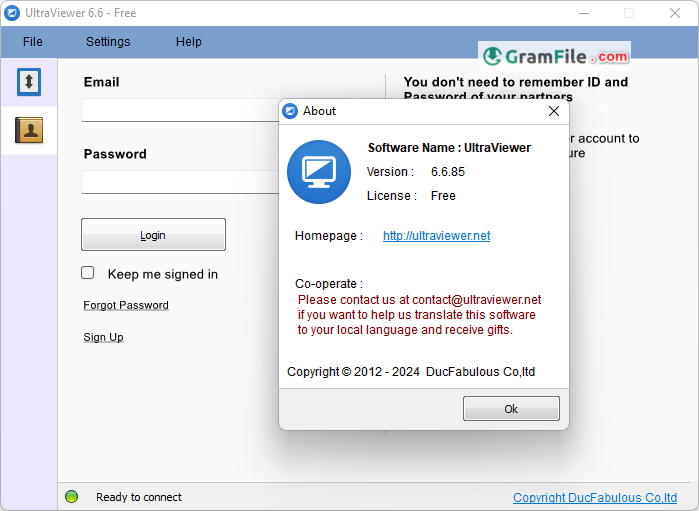Open the File menu
Screen dimensions: 699x511
click(33, 42)
